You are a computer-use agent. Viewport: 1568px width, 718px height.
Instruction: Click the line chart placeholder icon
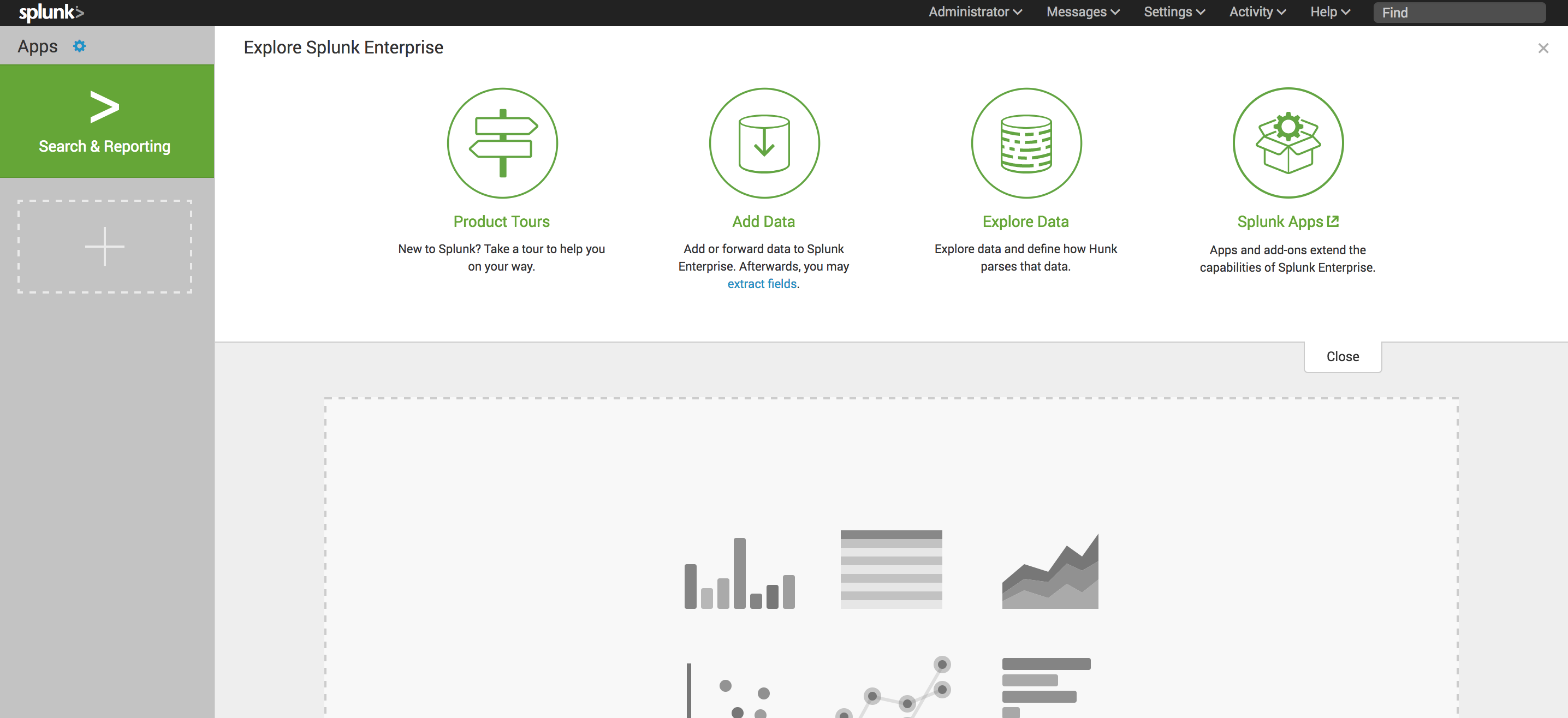[894, 687]
